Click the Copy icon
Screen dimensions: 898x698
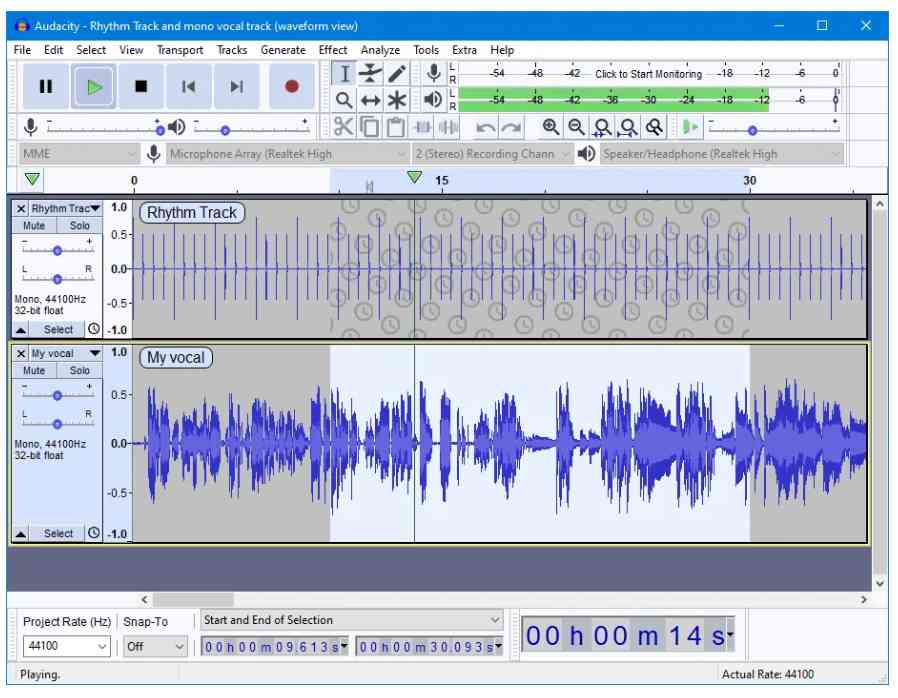(x=369, y=127)
